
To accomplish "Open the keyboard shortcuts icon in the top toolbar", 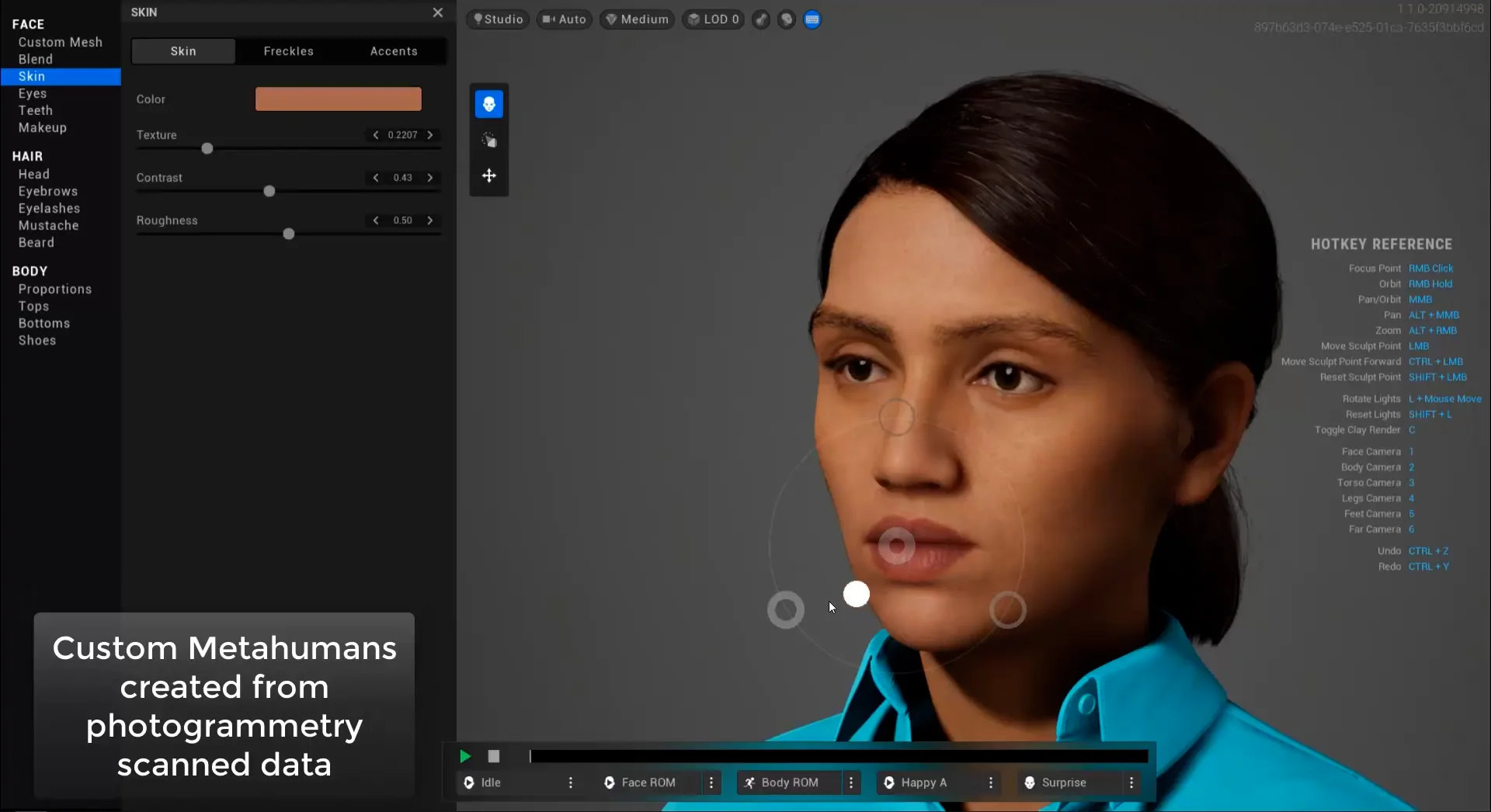I will 812,19.
